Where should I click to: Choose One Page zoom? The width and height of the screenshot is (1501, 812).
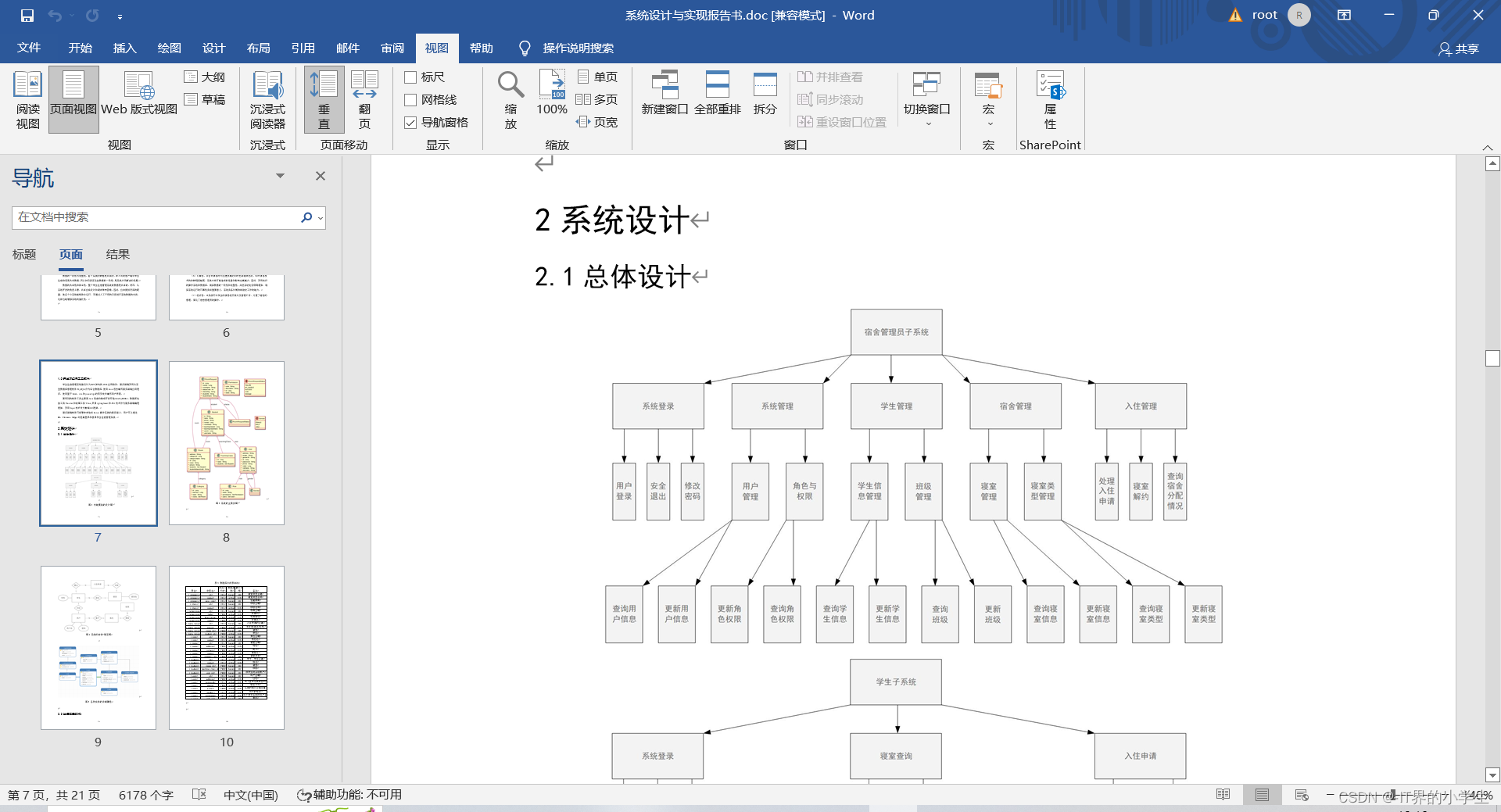click(597, 77)
